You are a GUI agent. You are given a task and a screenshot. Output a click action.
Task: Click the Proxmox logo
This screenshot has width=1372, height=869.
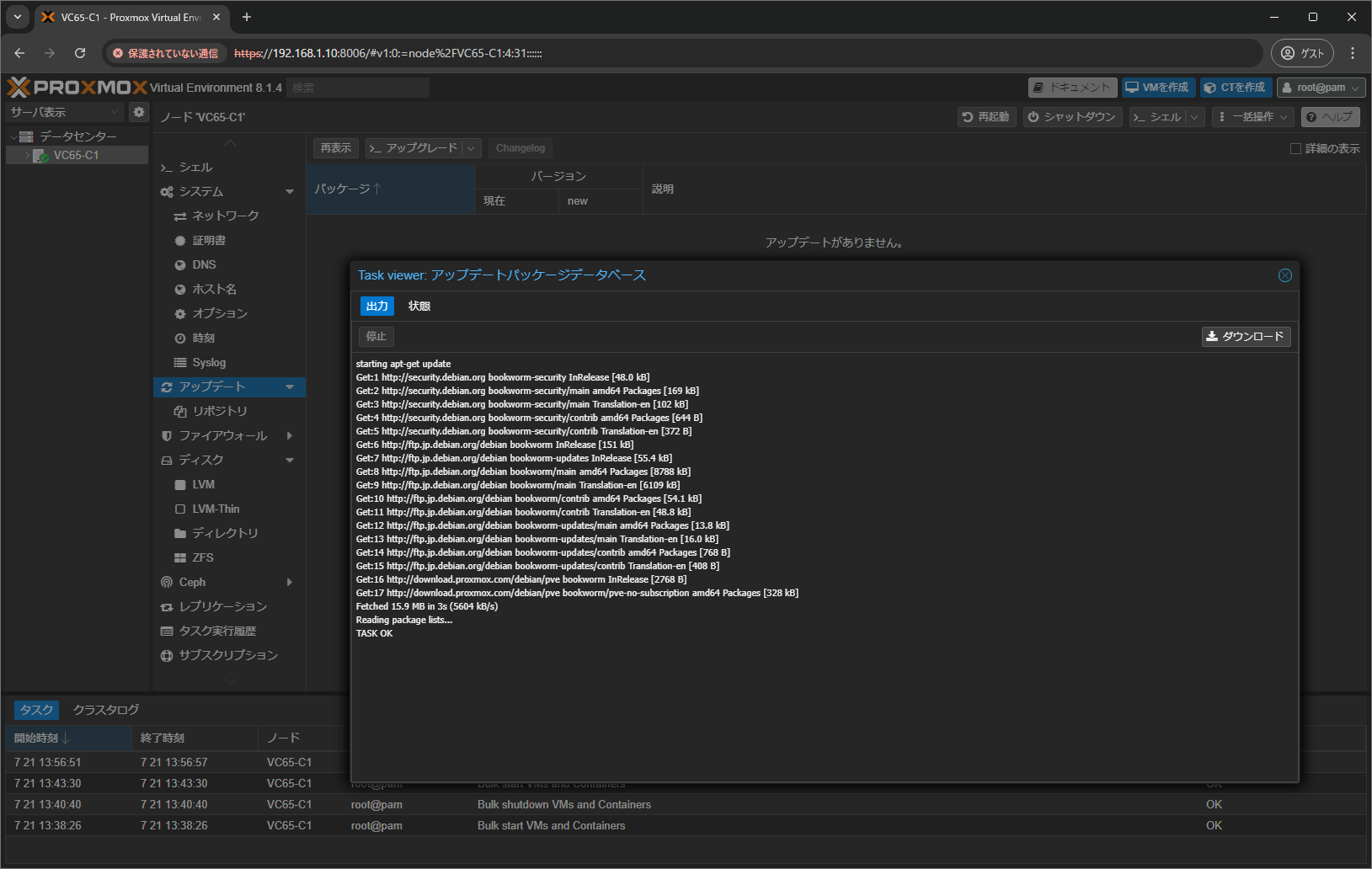77,88
